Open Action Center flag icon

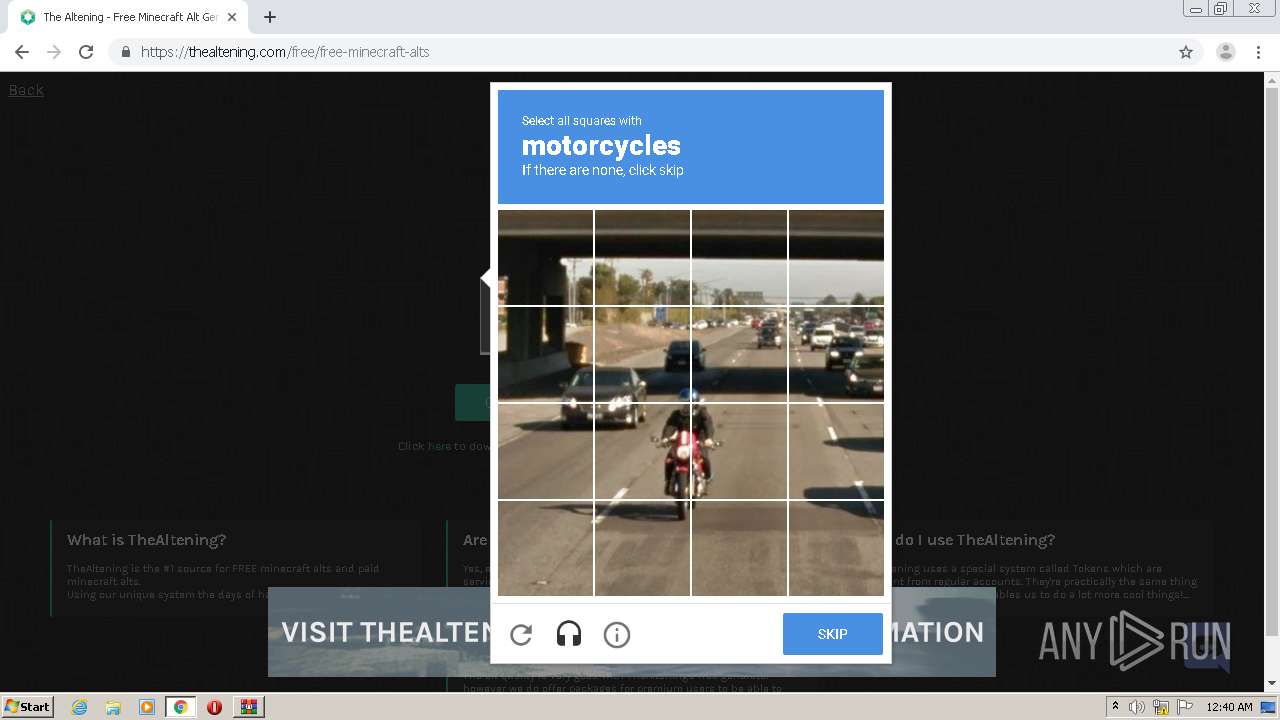pos(1184,707)
